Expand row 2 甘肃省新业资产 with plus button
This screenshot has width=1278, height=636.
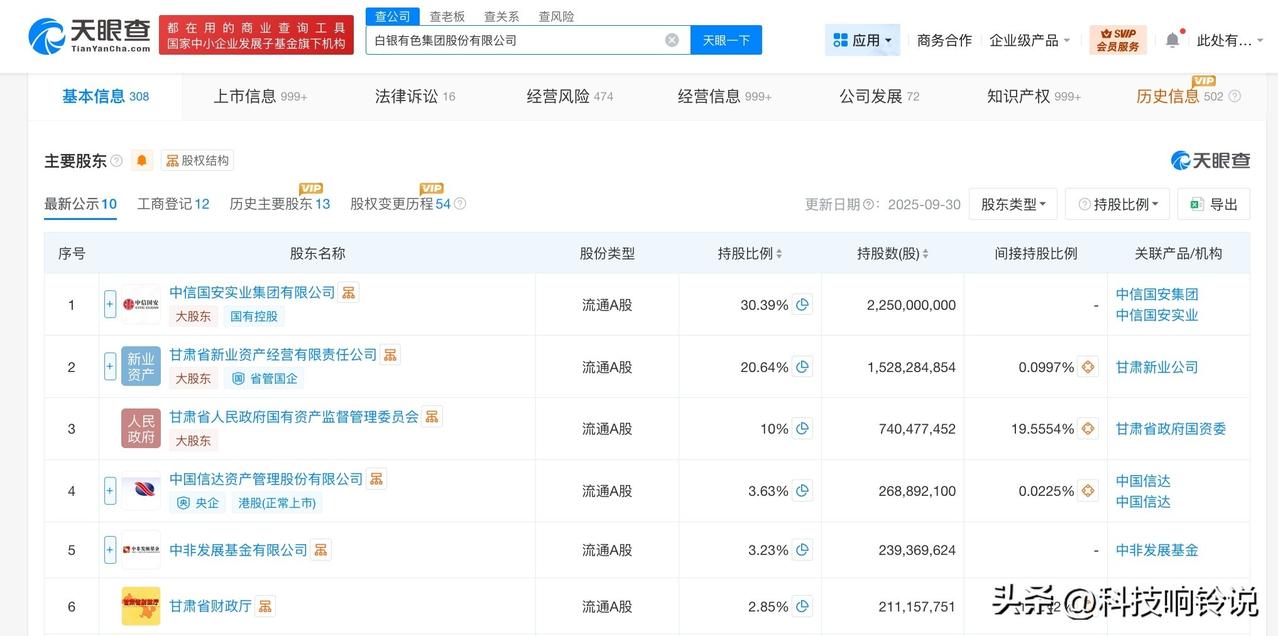tap(110, 366)
